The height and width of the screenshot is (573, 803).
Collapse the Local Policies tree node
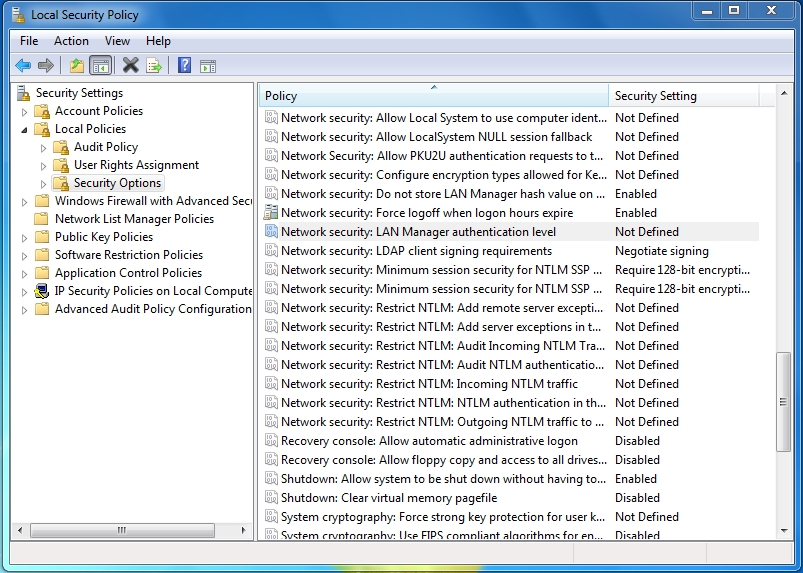[x=25, y=129]
